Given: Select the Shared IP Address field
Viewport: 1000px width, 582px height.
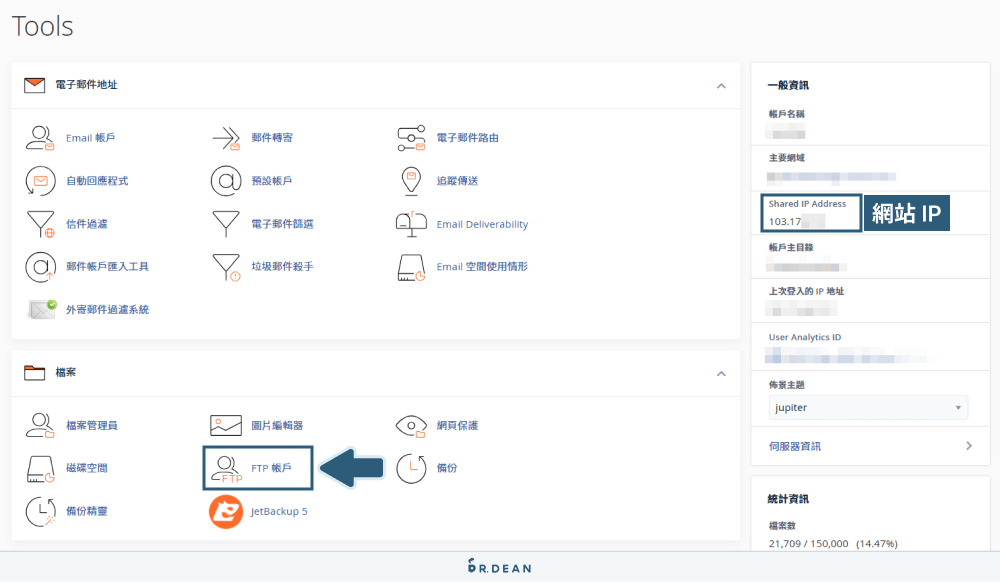Looking at the screenshot, I should [809, 213].
